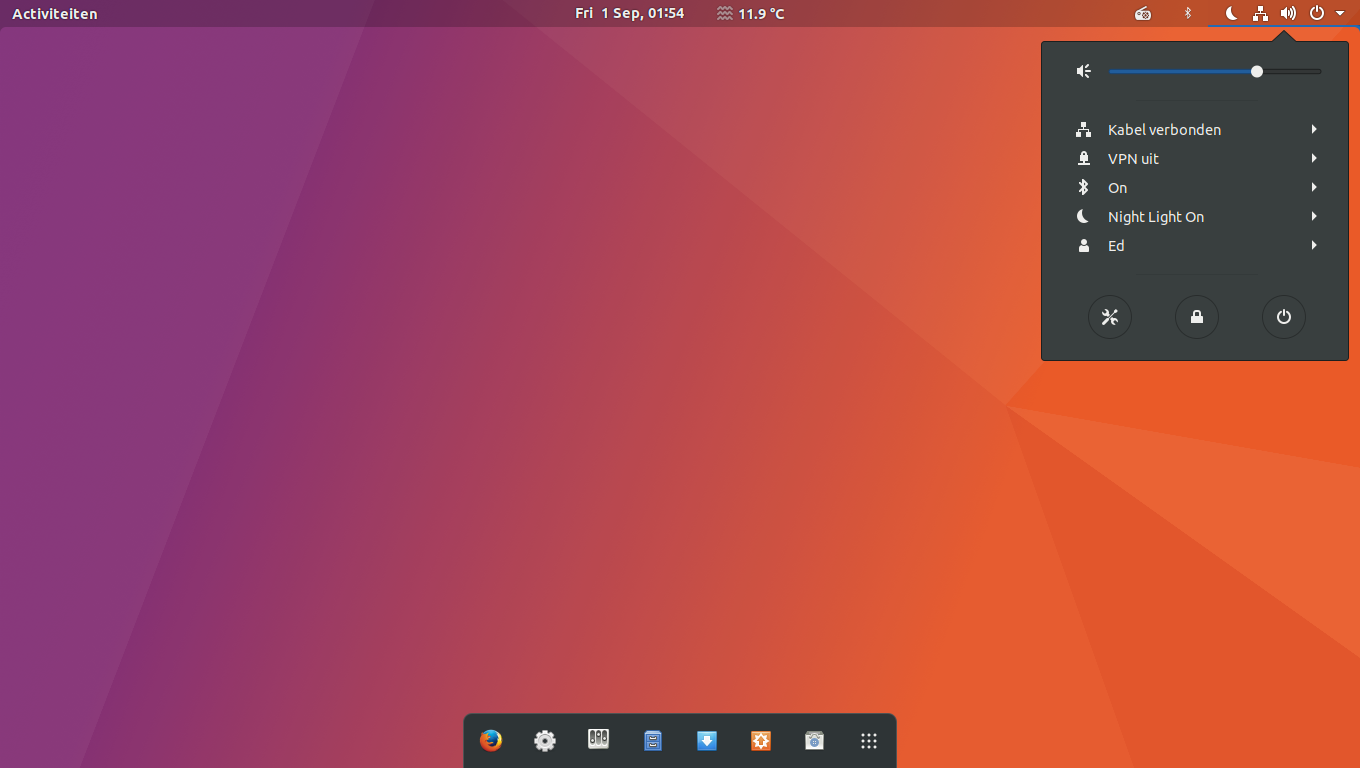Collapse system menu via top bar down arrow

point(1340,14)
